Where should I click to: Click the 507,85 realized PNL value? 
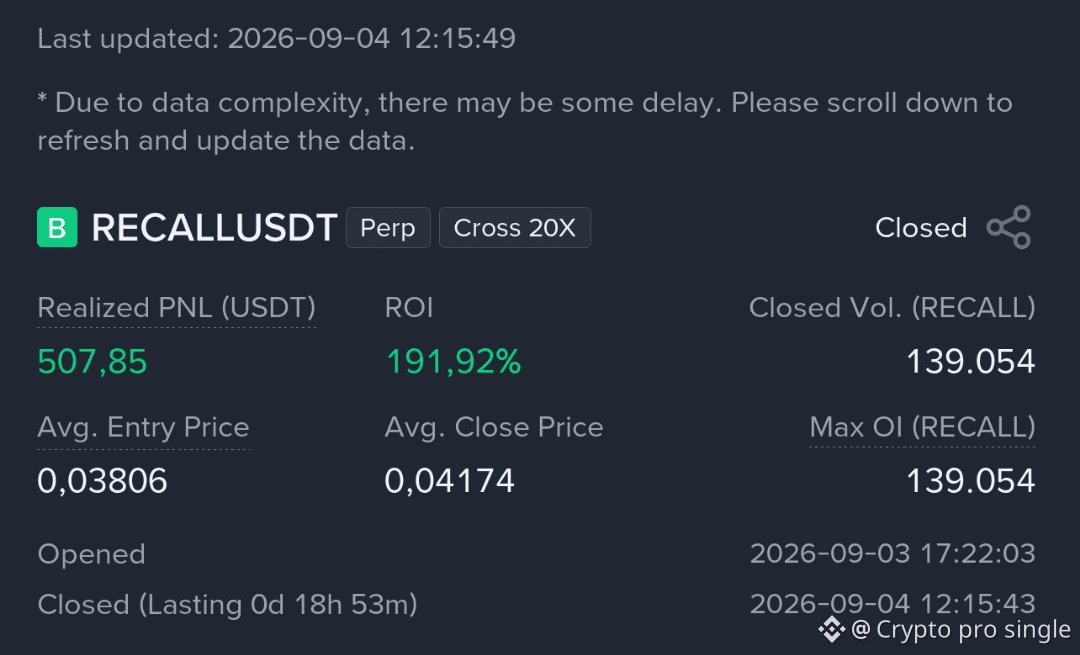[92, 362]
